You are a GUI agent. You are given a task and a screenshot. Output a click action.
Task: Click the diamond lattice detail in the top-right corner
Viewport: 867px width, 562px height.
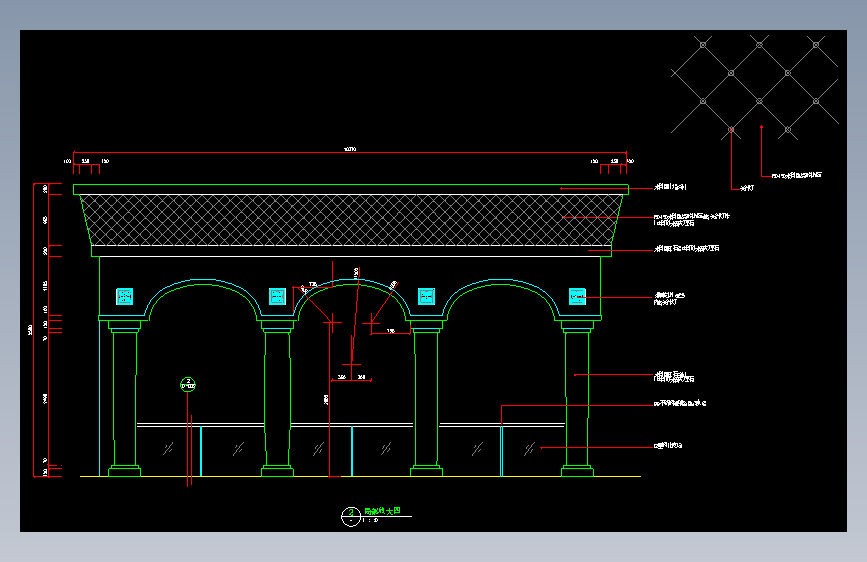[755, 87]
